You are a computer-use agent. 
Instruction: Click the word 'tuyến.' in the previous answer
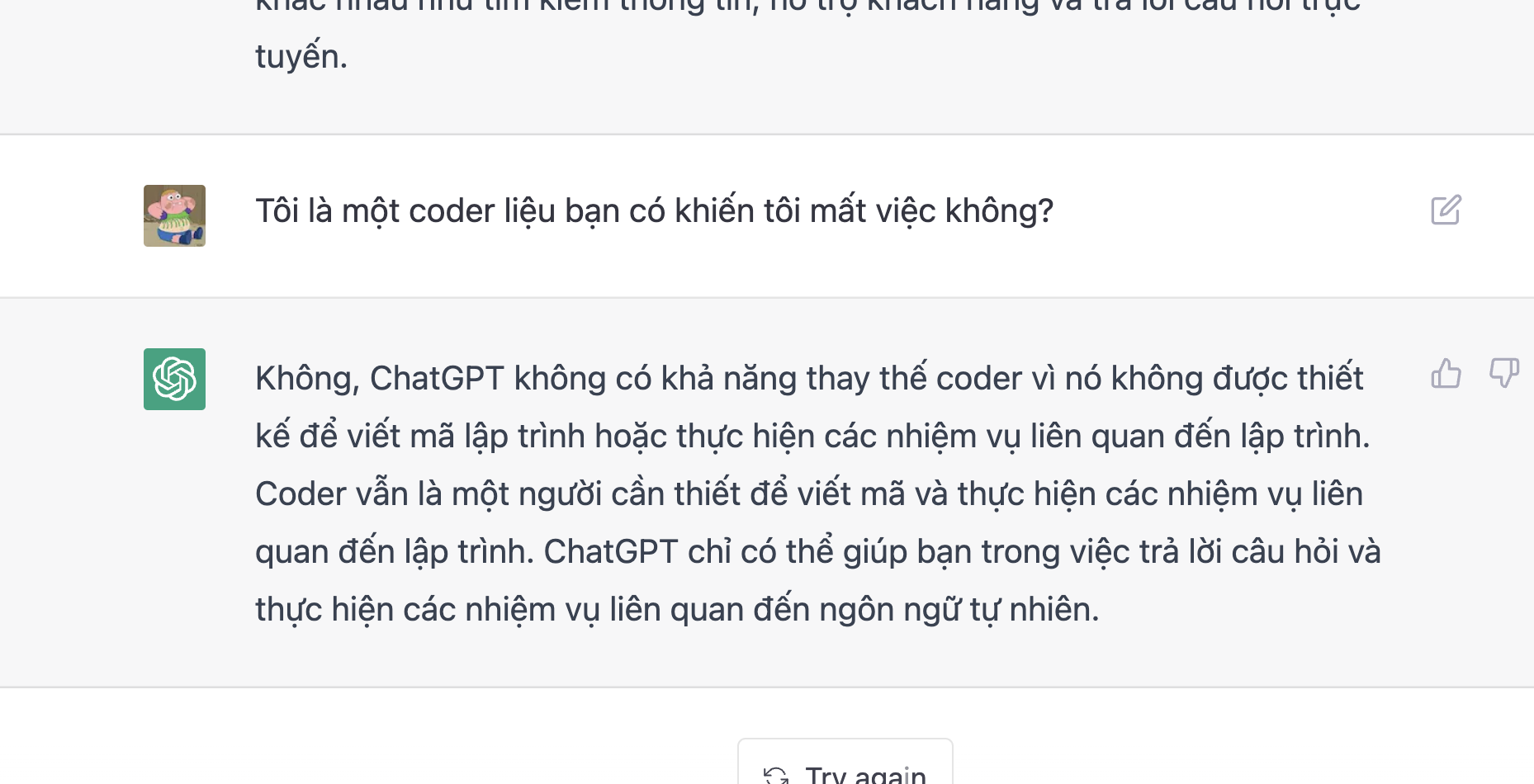pos(301,57)
